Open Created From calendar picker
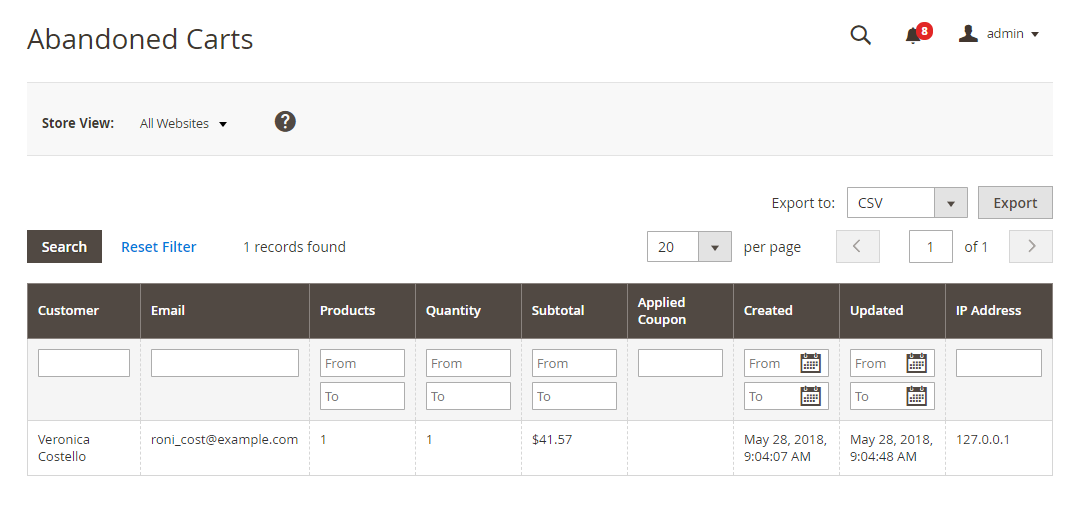The height and width of the screenshot is (509, 1072). pos(810,363)
